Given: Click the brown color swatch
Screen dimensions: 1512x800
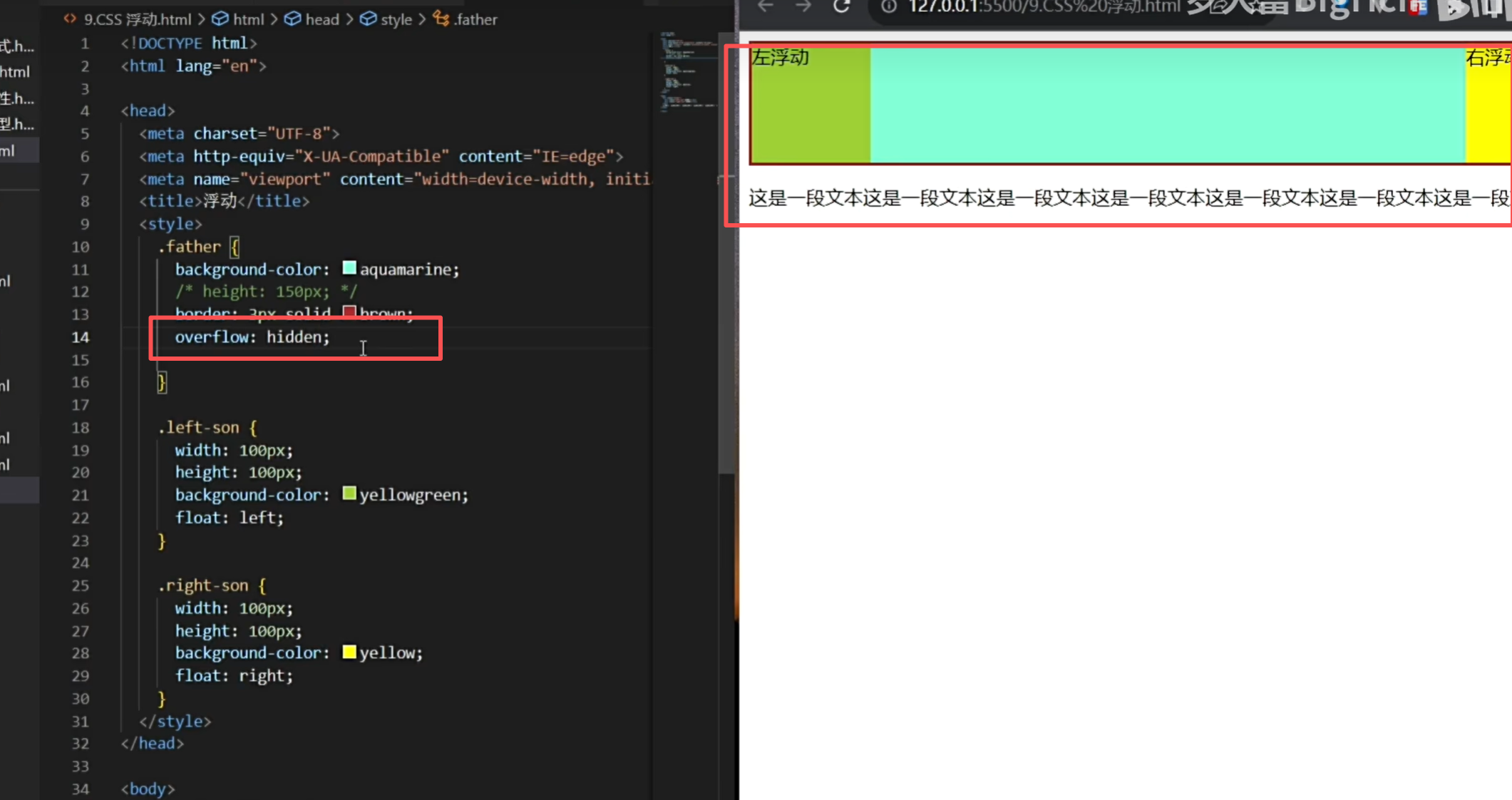Looking at the screenshot, I should 349,312.
